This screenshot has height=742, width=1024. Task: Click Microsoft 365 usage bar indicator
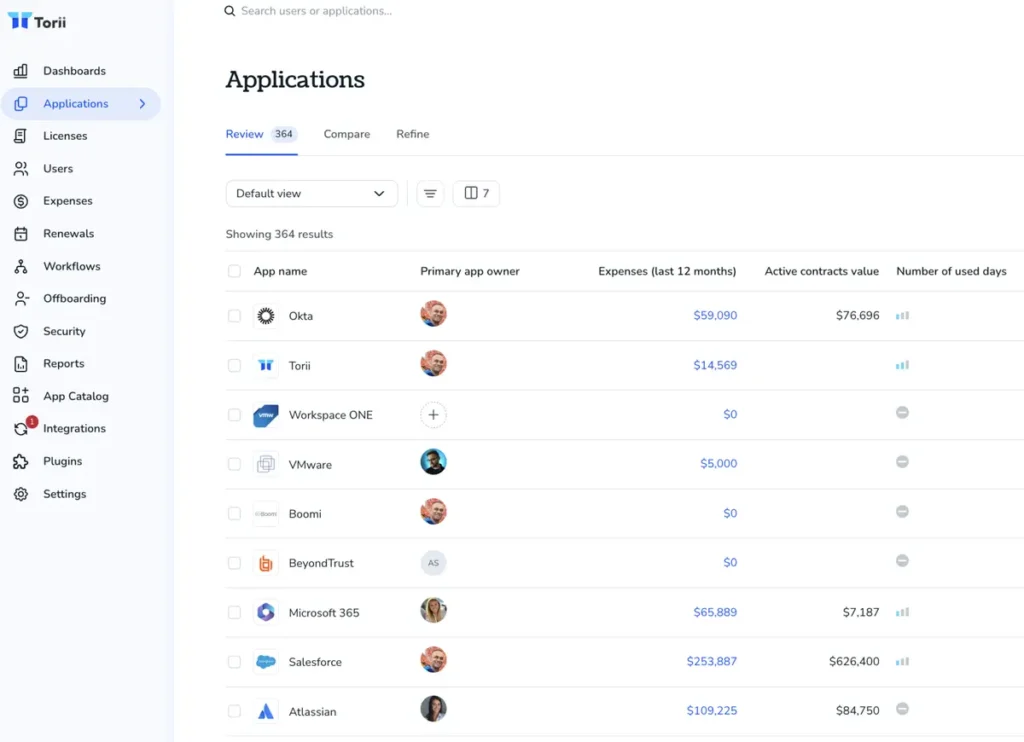(x=902, y=613)
